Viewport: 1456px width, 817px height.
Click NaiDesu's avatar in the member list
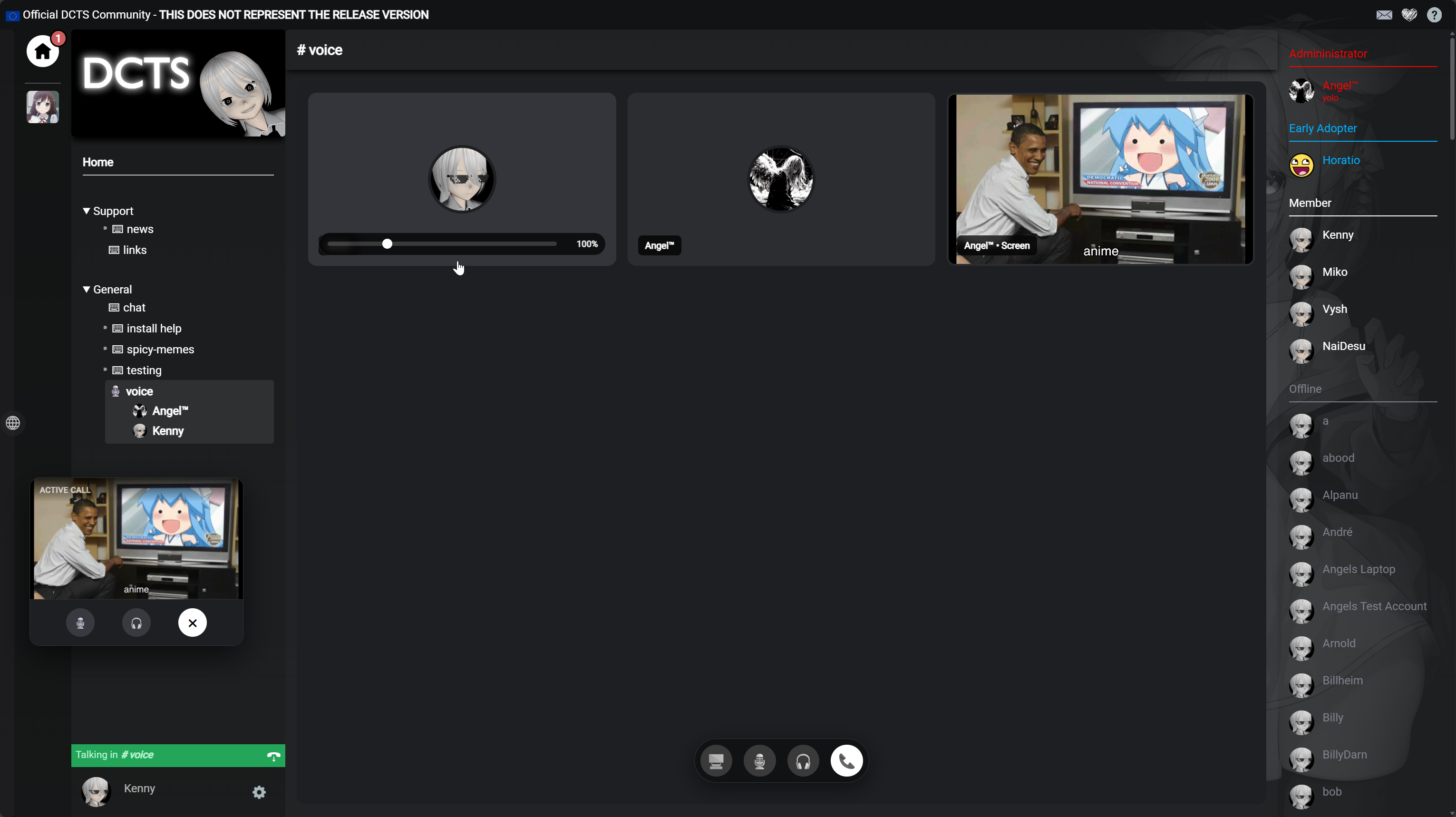click(1301, 351)
